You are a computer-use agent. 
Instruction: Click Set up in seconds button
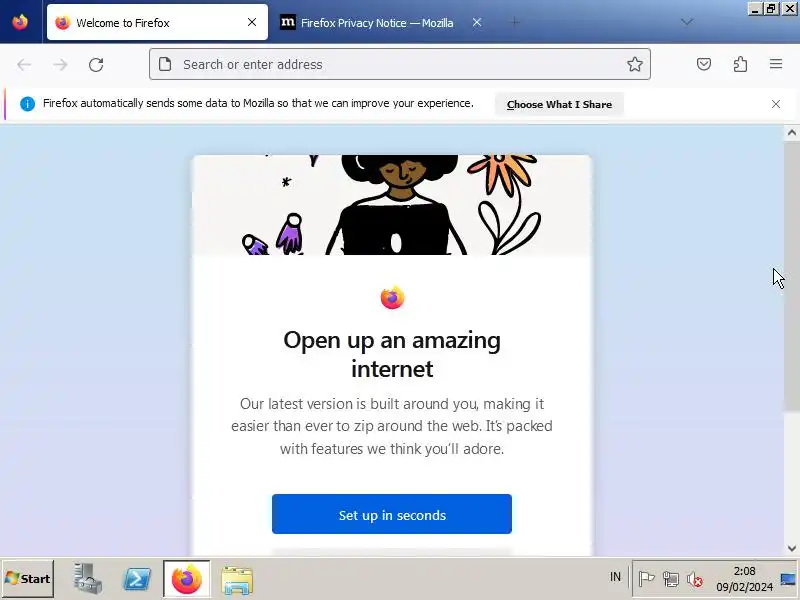(391, 514)
